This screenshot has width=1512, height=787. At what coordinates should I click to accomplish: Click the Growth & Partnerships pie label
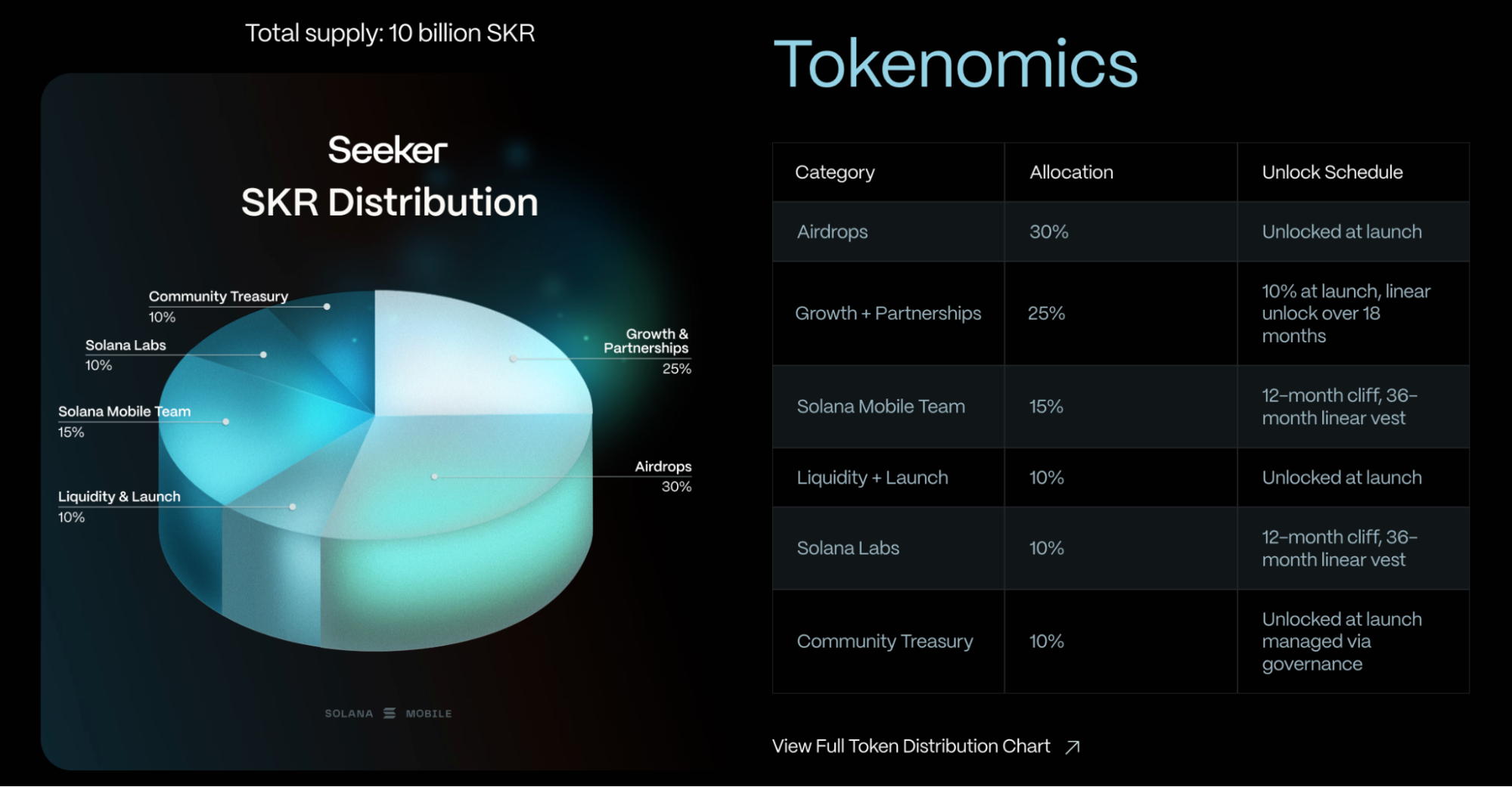647,341
